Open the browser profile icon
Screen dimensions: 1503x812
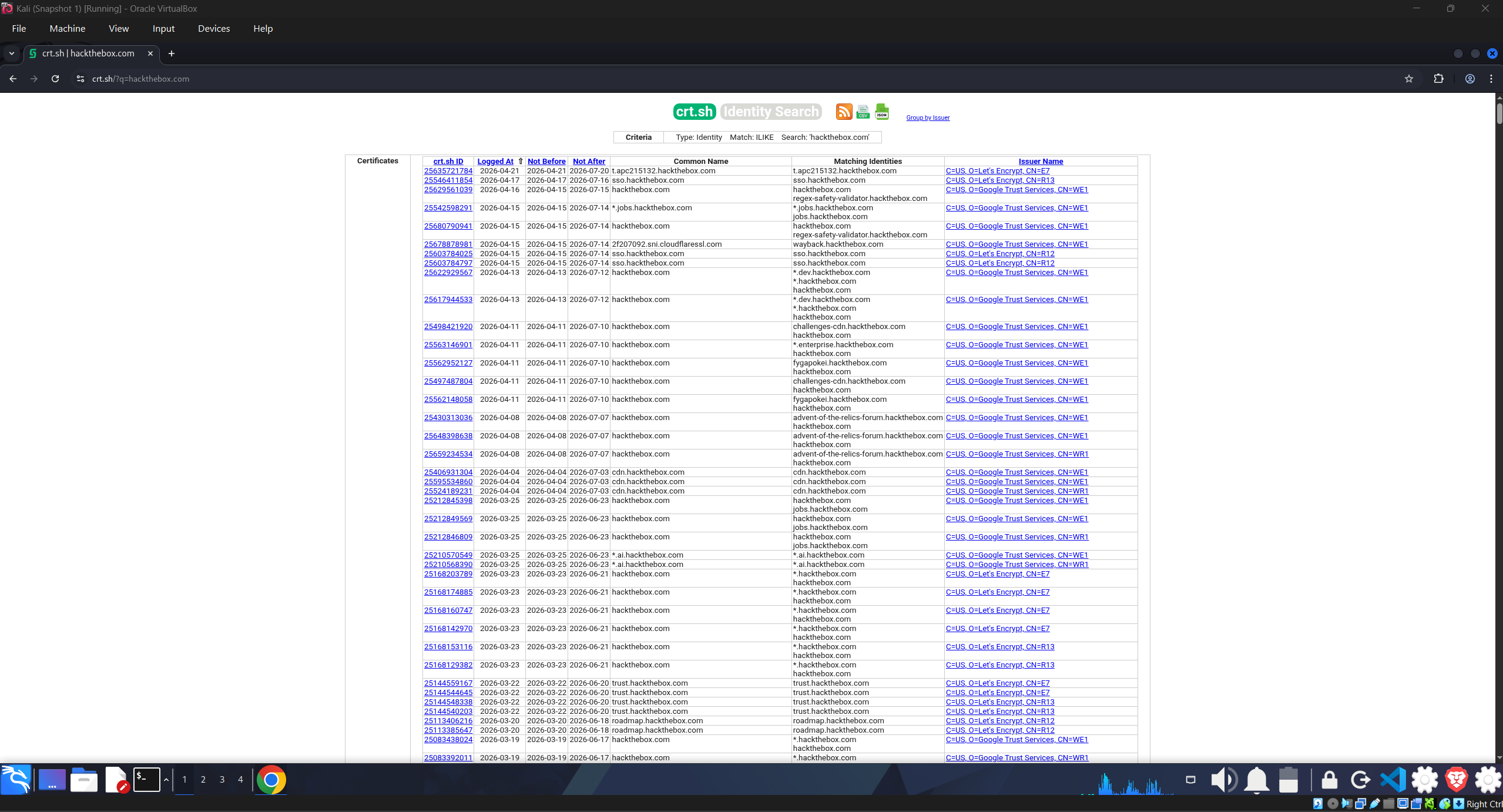pyautogui.click(x=1470, y=79)
